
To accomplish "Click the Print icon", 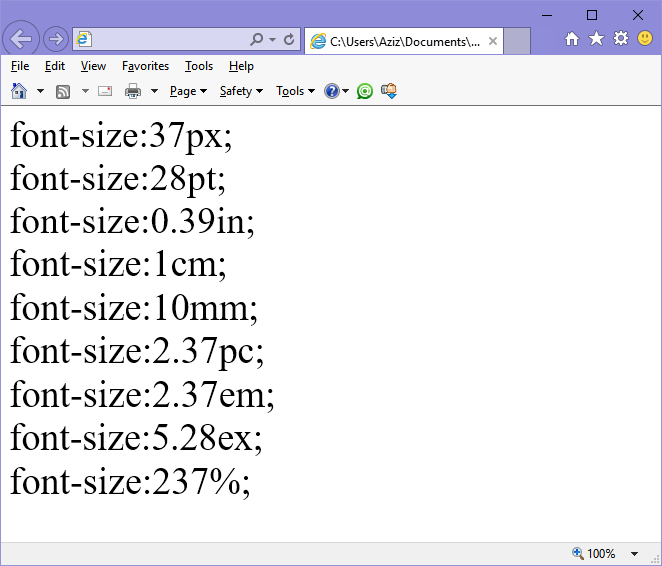I will [133, 91].
